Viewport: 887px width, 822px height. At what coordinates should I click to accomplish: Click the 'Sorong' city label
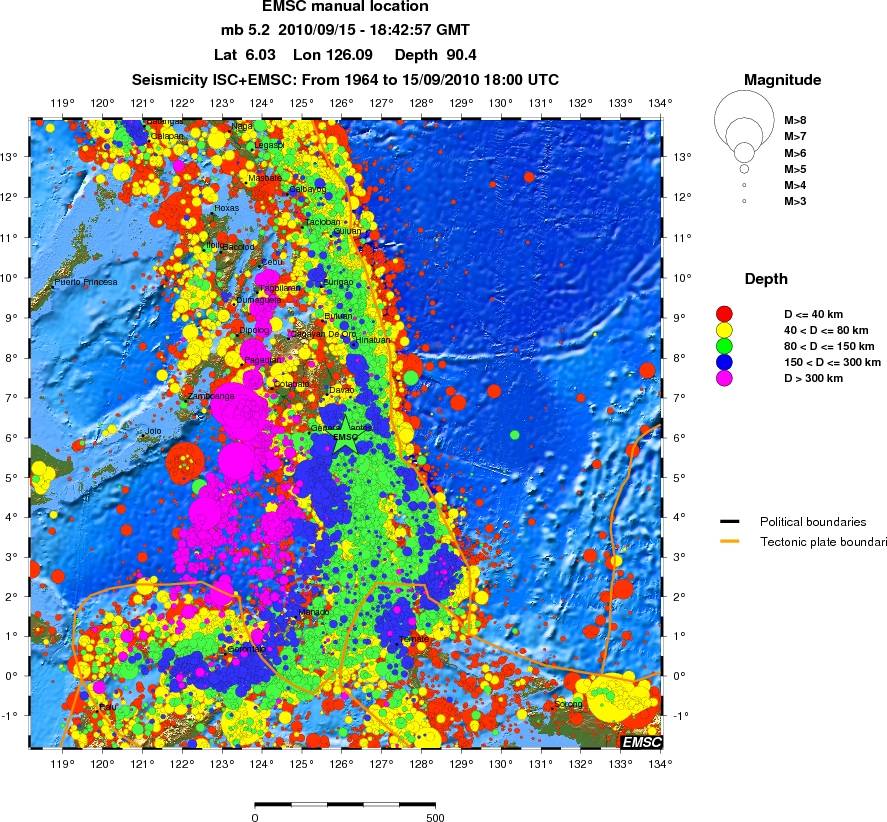[568, 704]
